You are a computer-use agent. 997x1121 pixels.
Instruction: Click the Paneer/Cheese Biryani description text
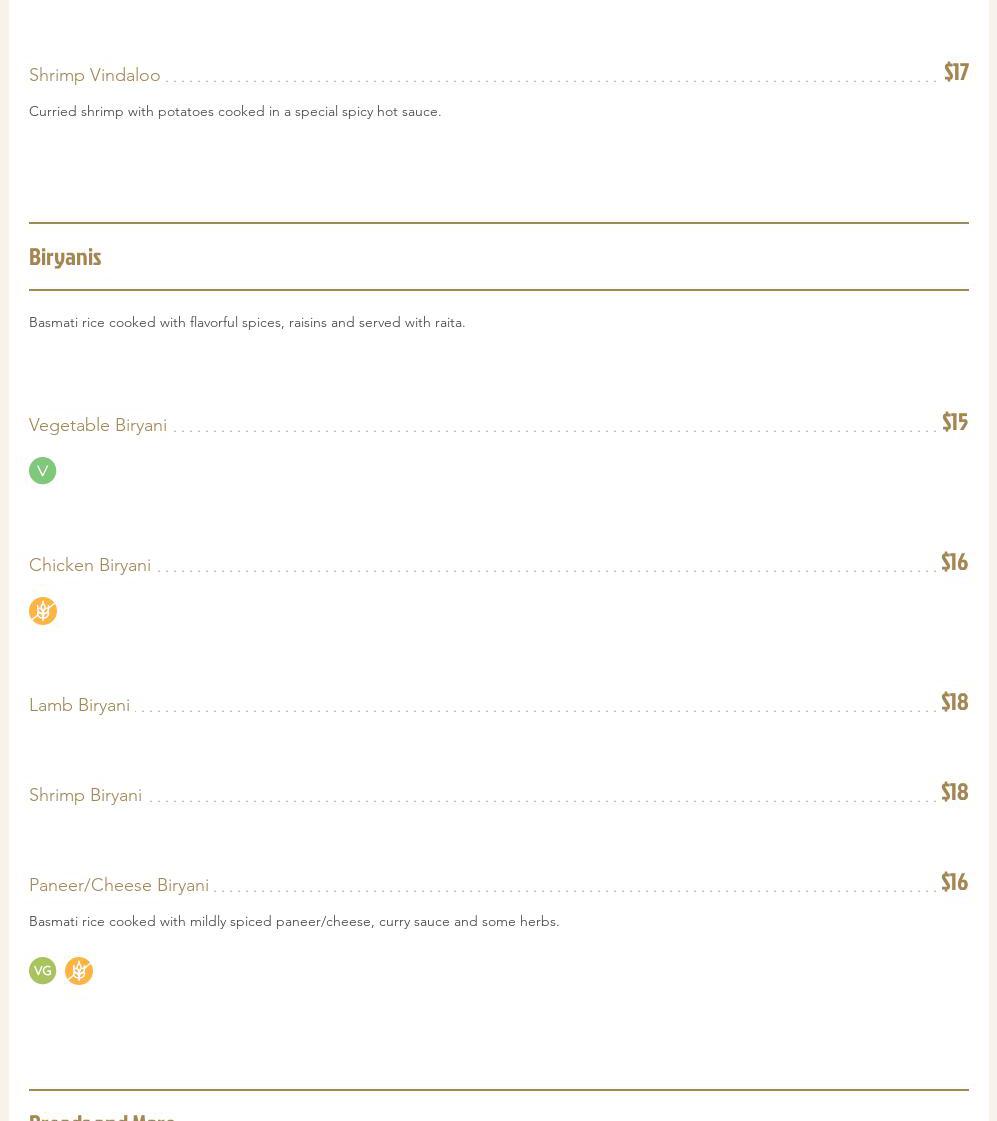point(294,922)
